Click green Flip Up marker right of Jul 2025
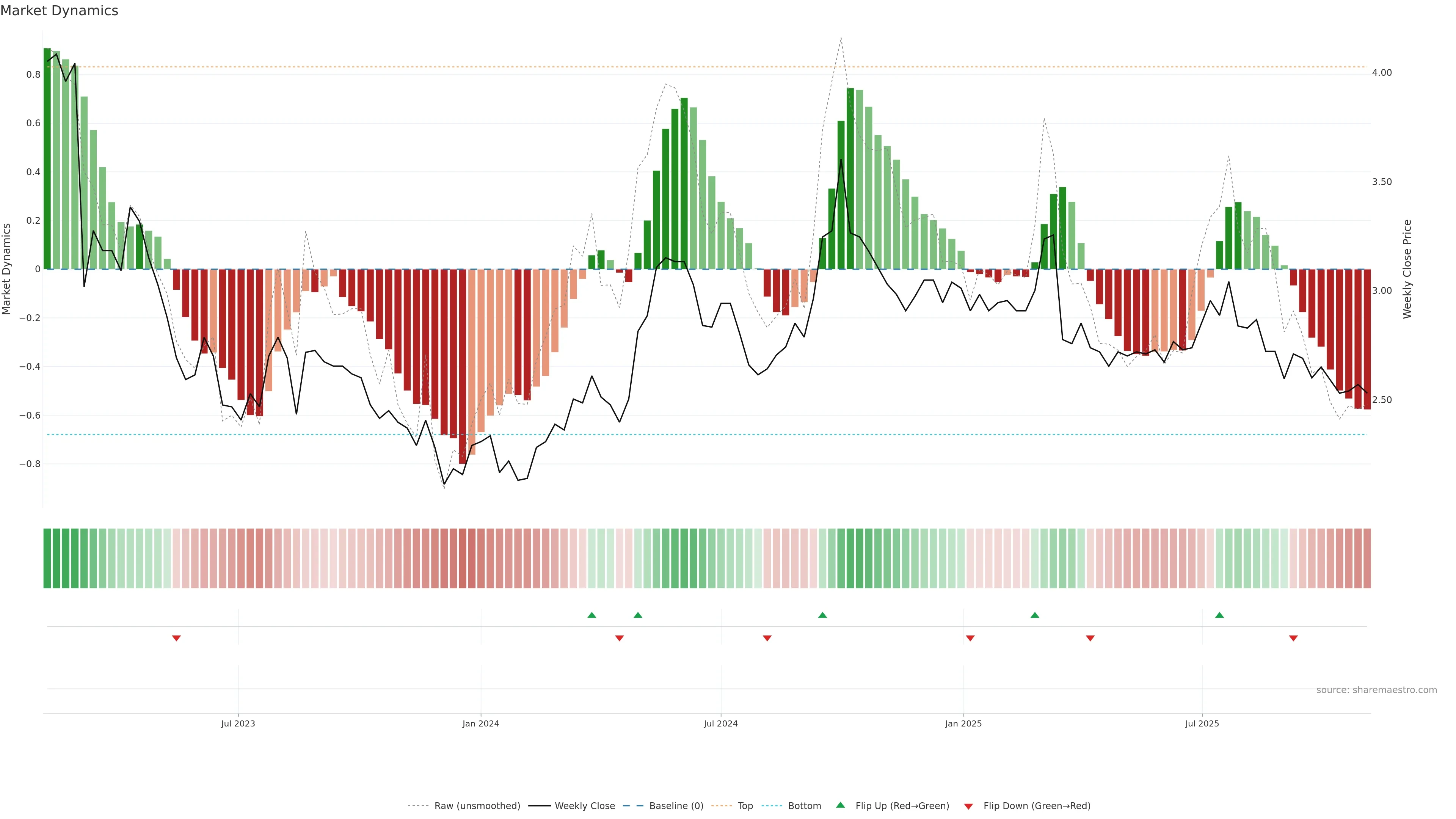This screenshot has width=1456, height=819. [x=1219, y=615]
